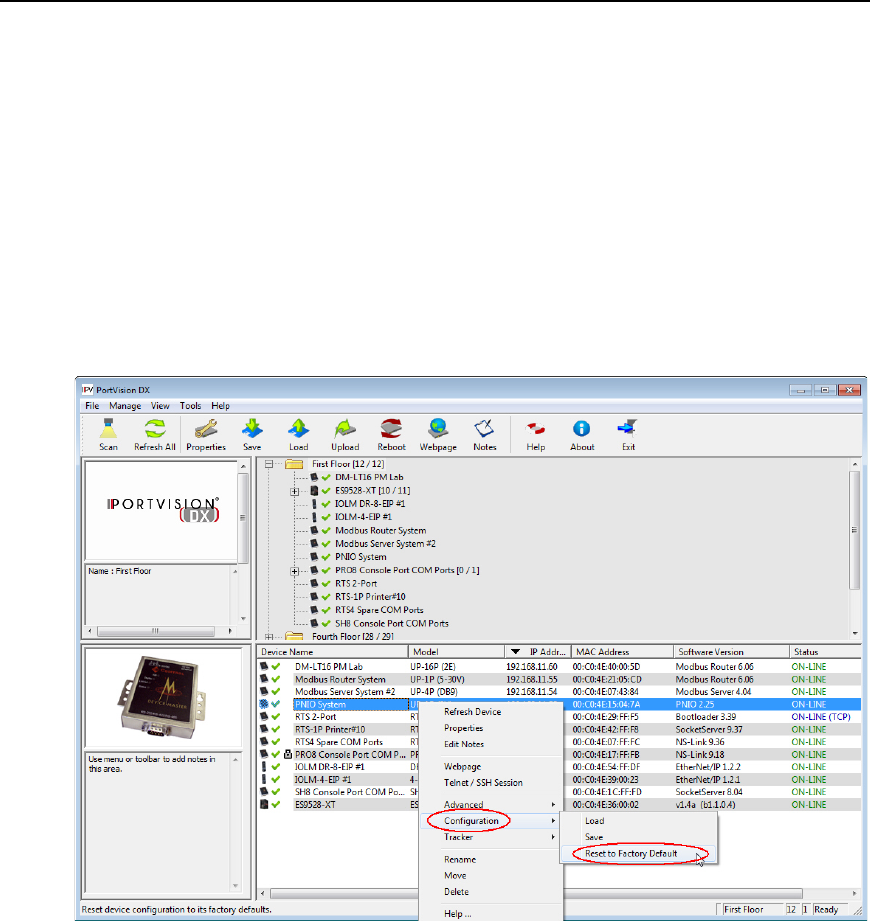Click the PortVision DX logo panel

tap(162, 510)
